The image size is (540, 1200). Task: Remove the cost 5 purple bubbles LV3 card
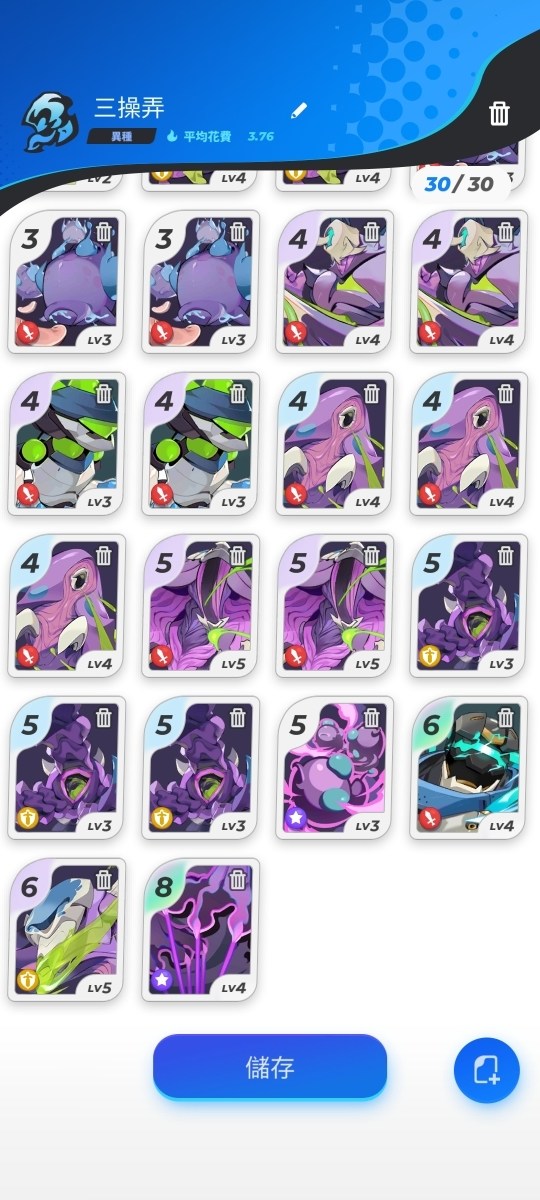[x=372, y=717]
